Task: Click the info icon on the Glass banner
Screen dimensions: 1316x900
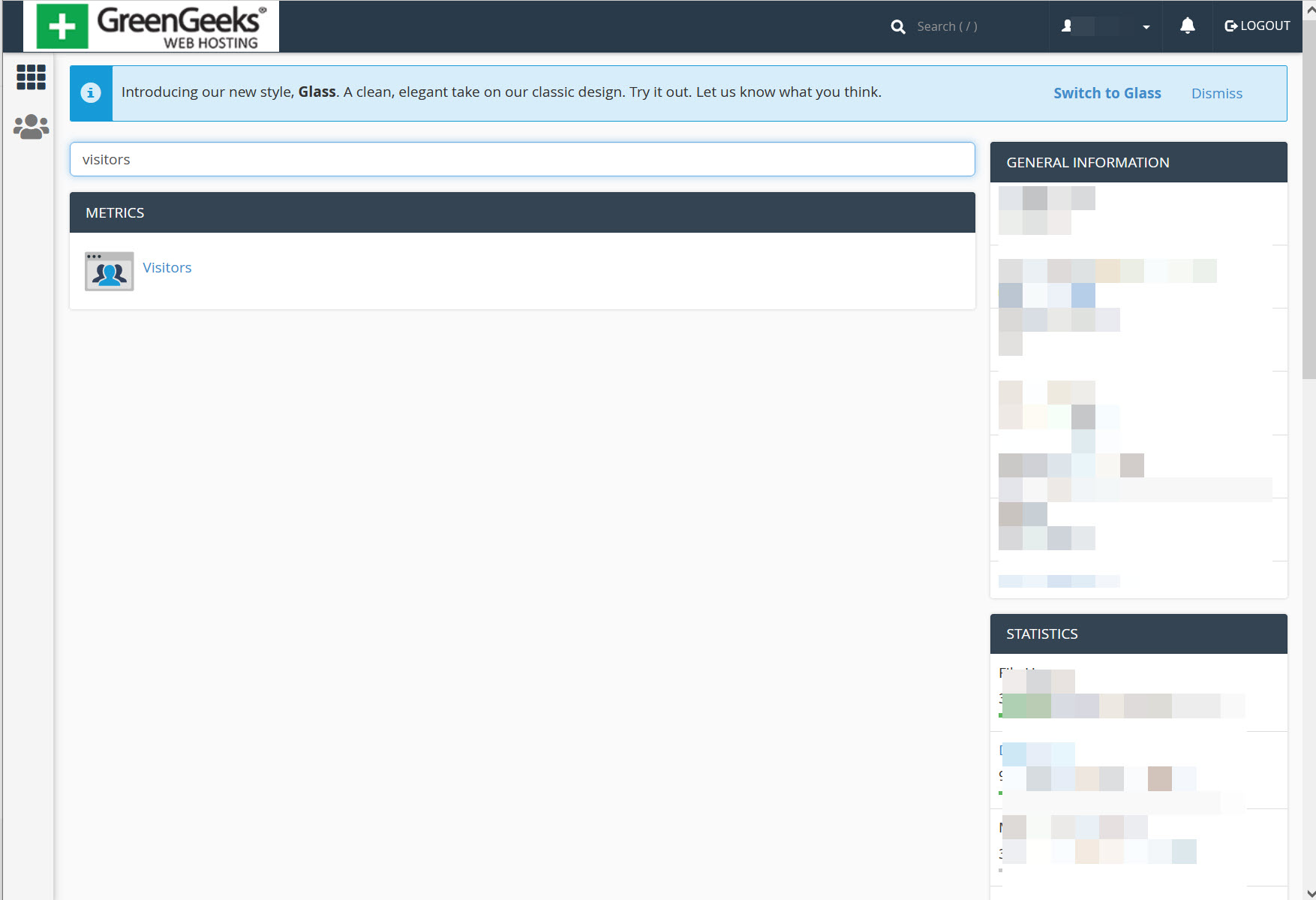Action: 91,92
